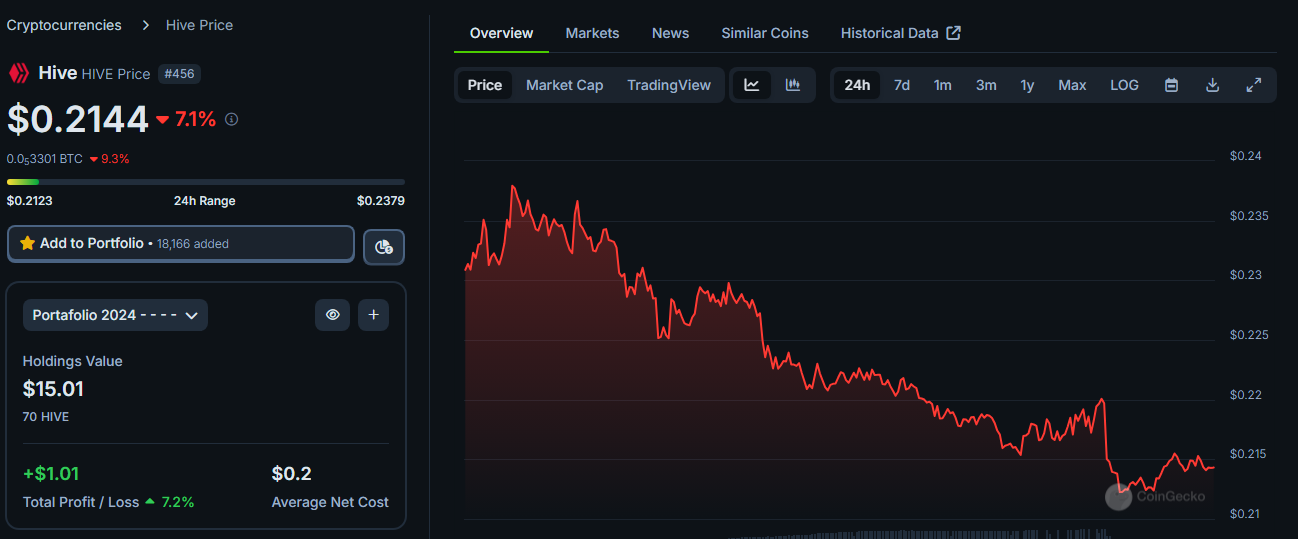The height and width of the screenshot is (539, 1298).
Task: Click the $15.01 holdings value
Action: coord(53,389)
